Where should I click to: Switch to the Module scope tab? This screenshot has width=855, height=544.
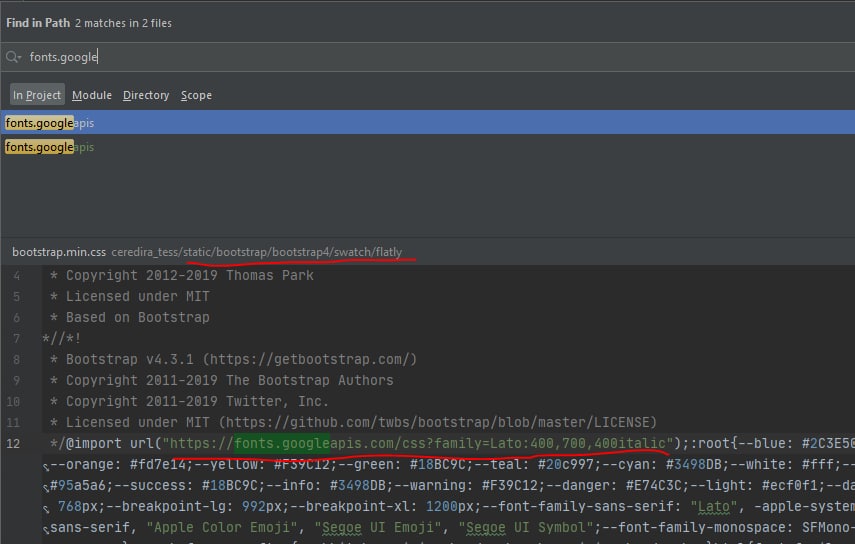point(92,95)
